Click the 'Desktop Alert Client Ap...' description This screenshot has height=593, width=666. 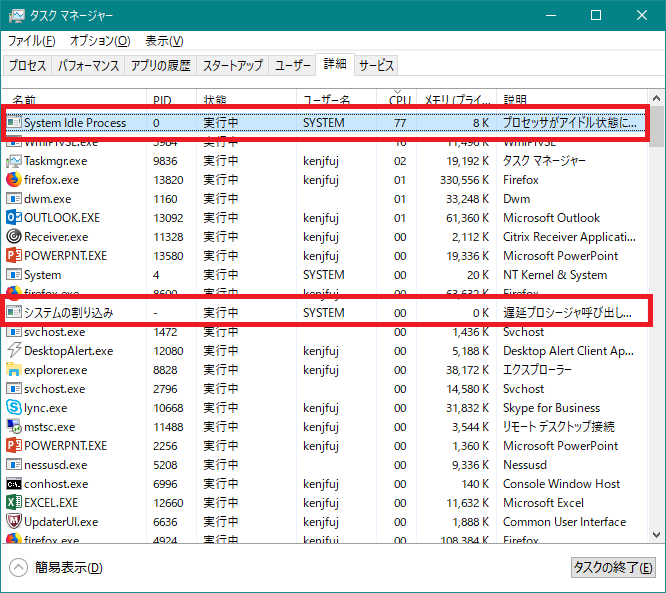(x=568, y=351)
